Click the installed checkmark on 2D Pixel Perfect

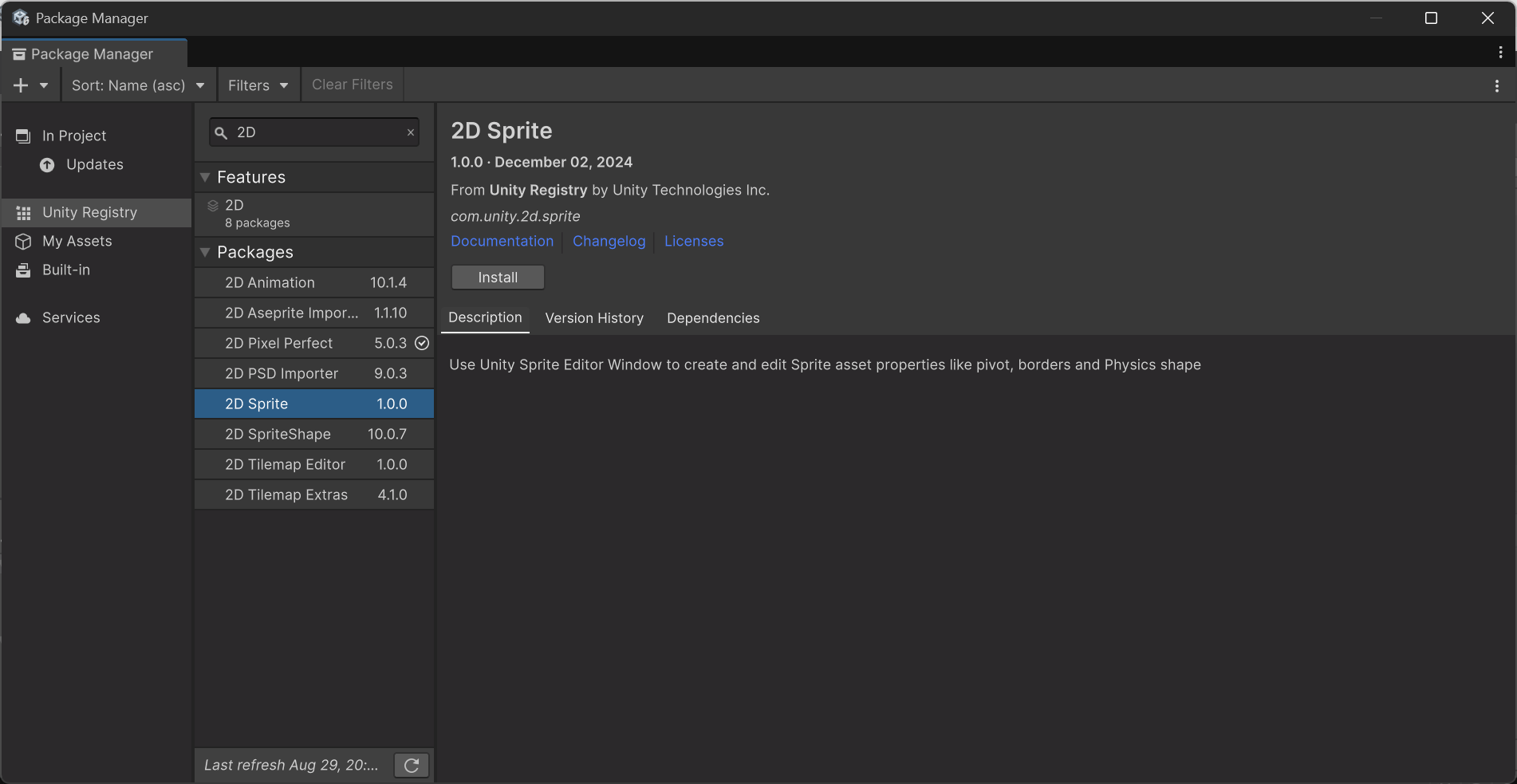422,343
